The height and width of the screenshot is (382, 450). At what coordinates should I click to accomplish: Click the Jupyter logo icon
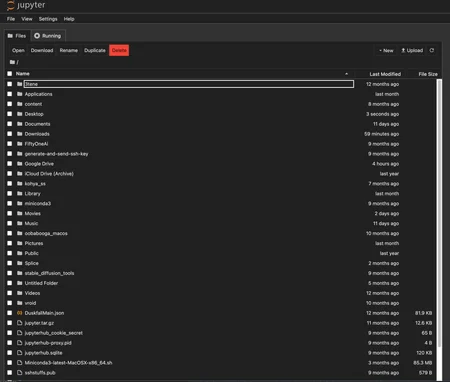pyautogui.click(x=11, y=5)
